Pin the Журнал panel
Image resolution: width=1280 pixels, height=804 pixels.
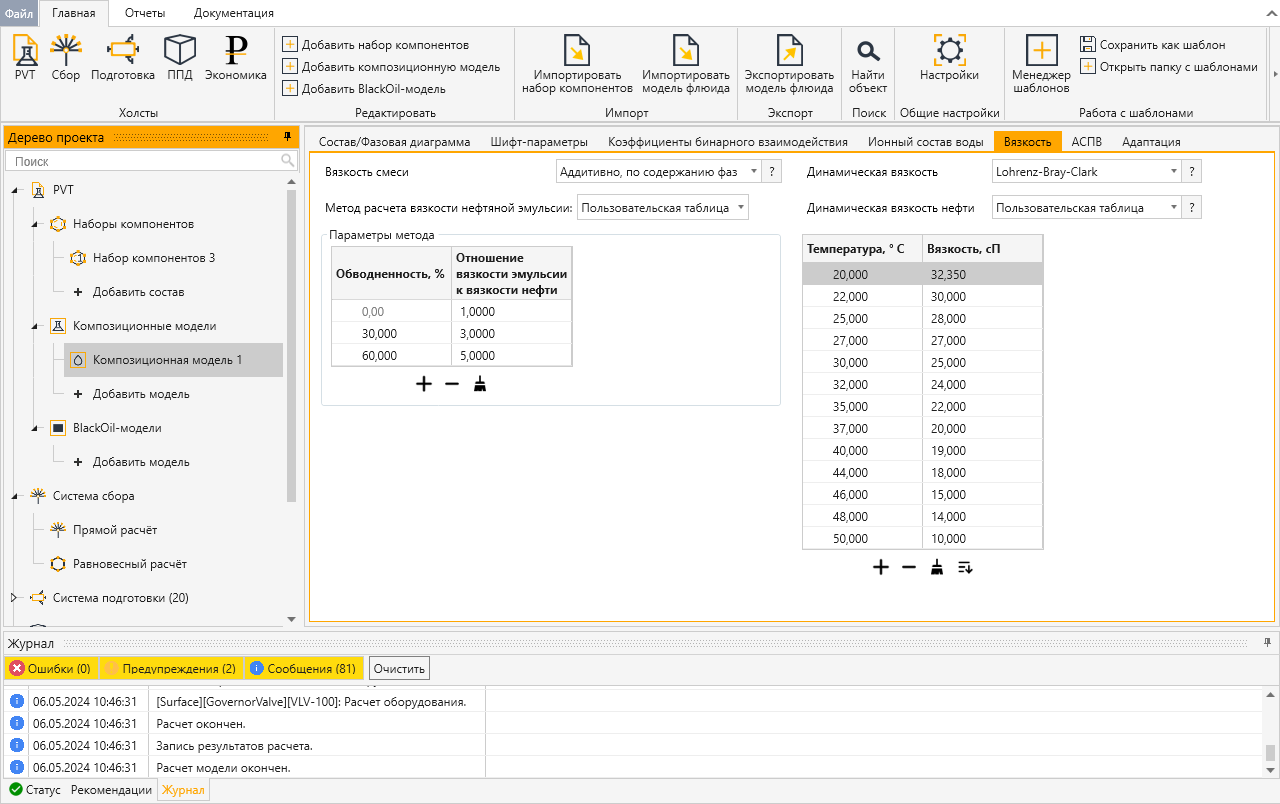pos(1268,642)
